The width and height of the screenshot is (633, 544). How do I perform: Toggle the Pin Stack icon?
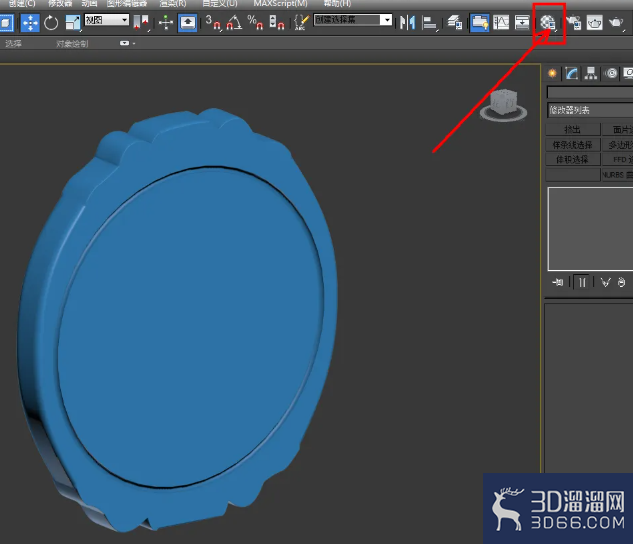[x=558, y=282]
